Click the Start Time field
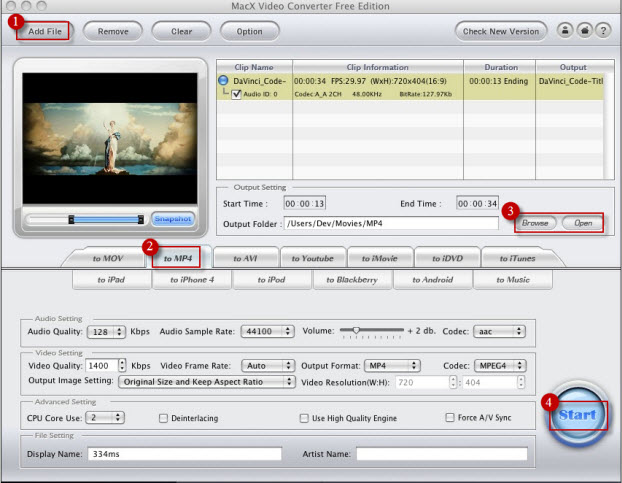This screenshot has width=622, height=483. coord(304,203)
